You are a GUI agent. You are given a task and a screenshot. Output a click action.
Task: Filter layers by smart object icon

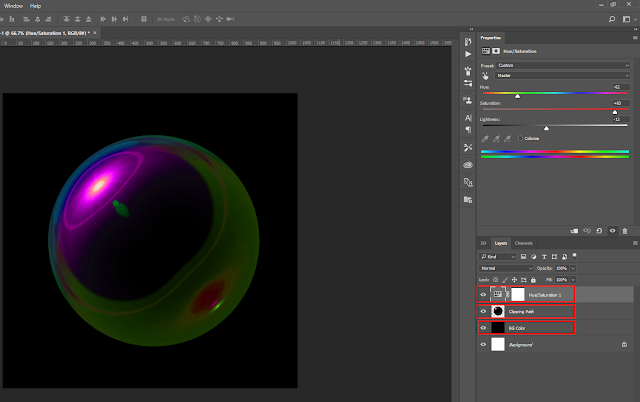click(x=564, y=257)
